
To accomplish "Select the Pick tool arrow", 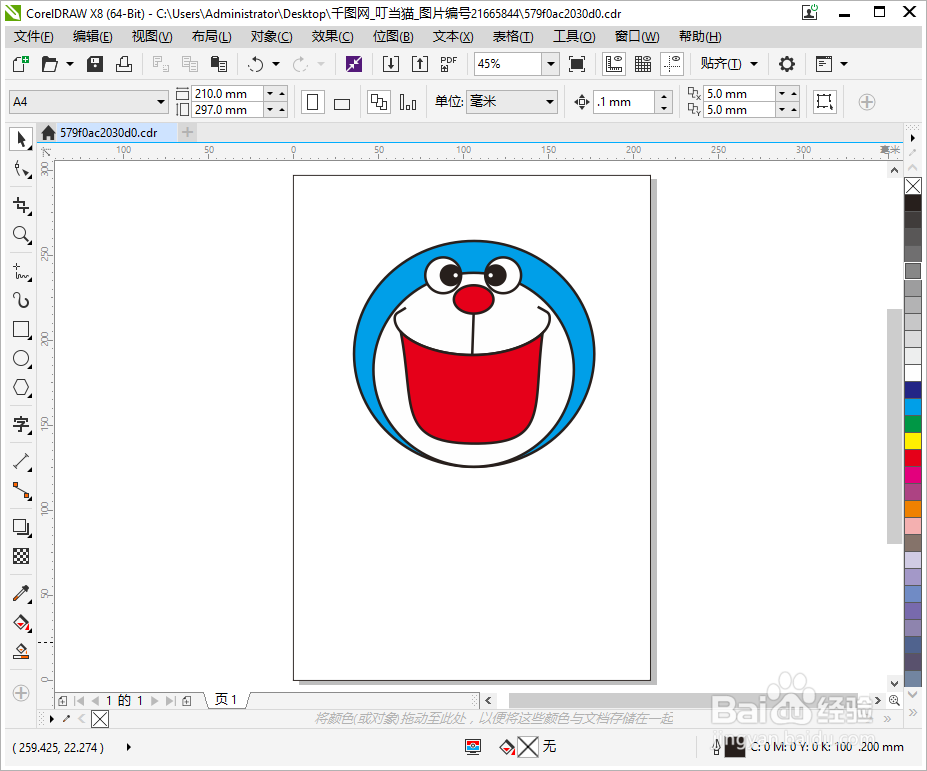I will tap(21, 140).
